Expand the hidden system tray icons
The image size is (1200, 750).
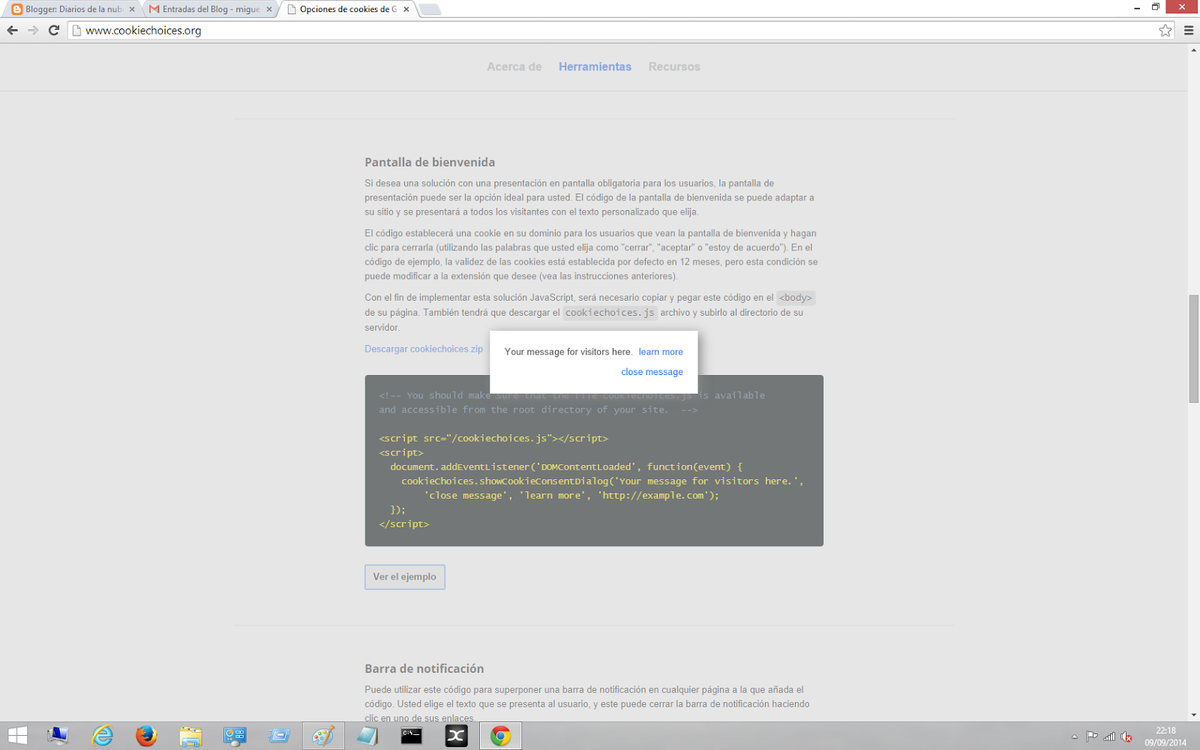tap(1074, 737)
